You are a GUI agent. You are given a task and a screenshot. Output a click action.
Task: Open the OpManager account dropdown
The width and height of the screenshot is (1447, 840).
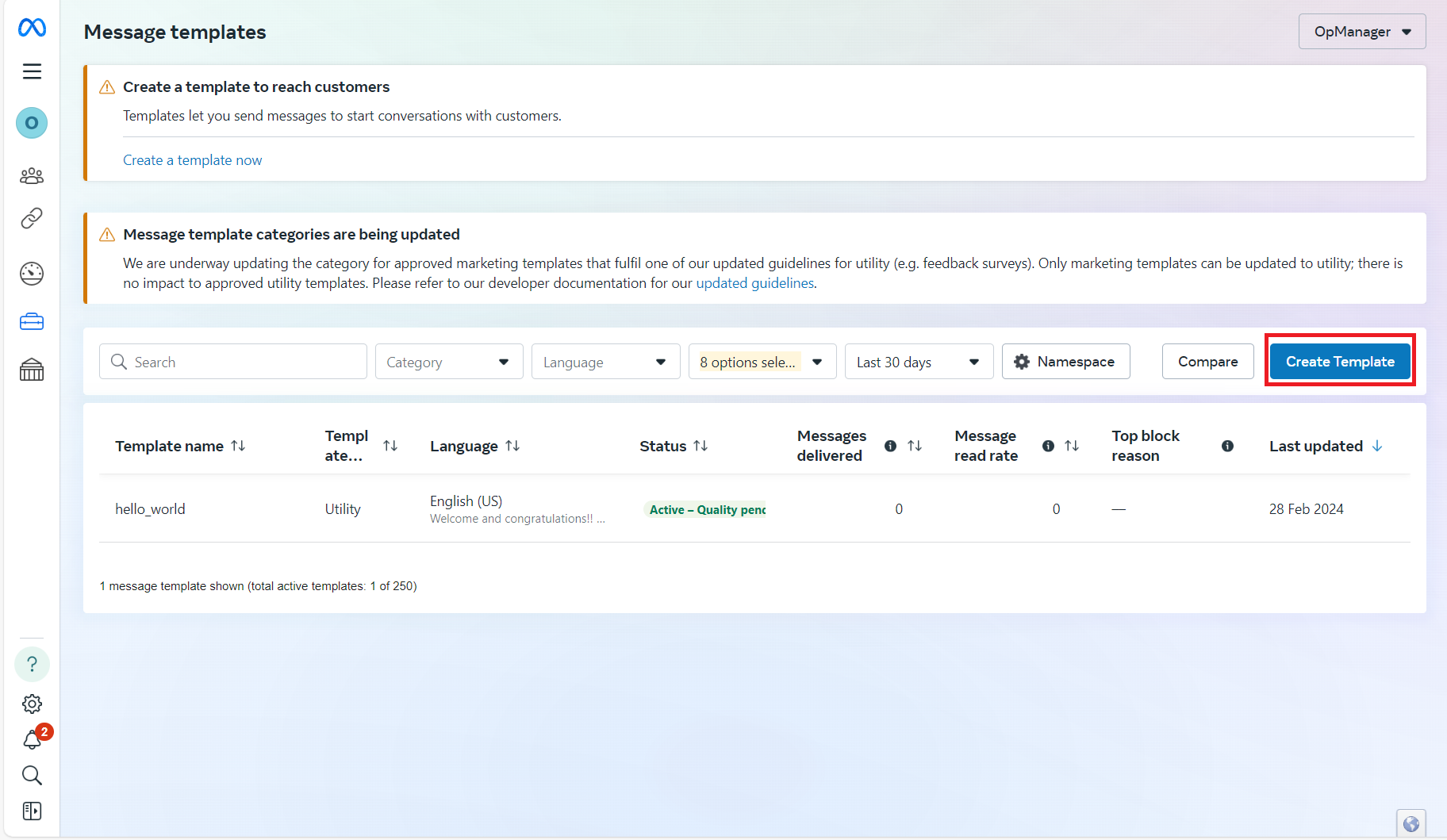[1361, 32]
